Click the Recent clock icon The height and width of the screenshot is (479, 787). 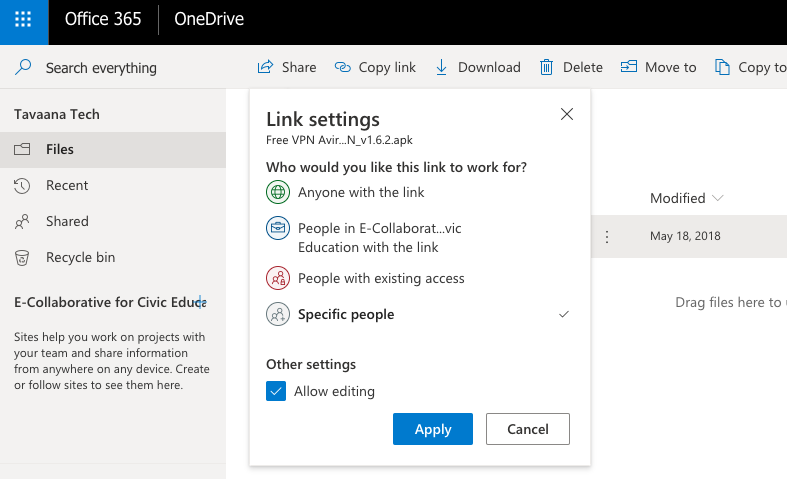(x=22, y=186)
